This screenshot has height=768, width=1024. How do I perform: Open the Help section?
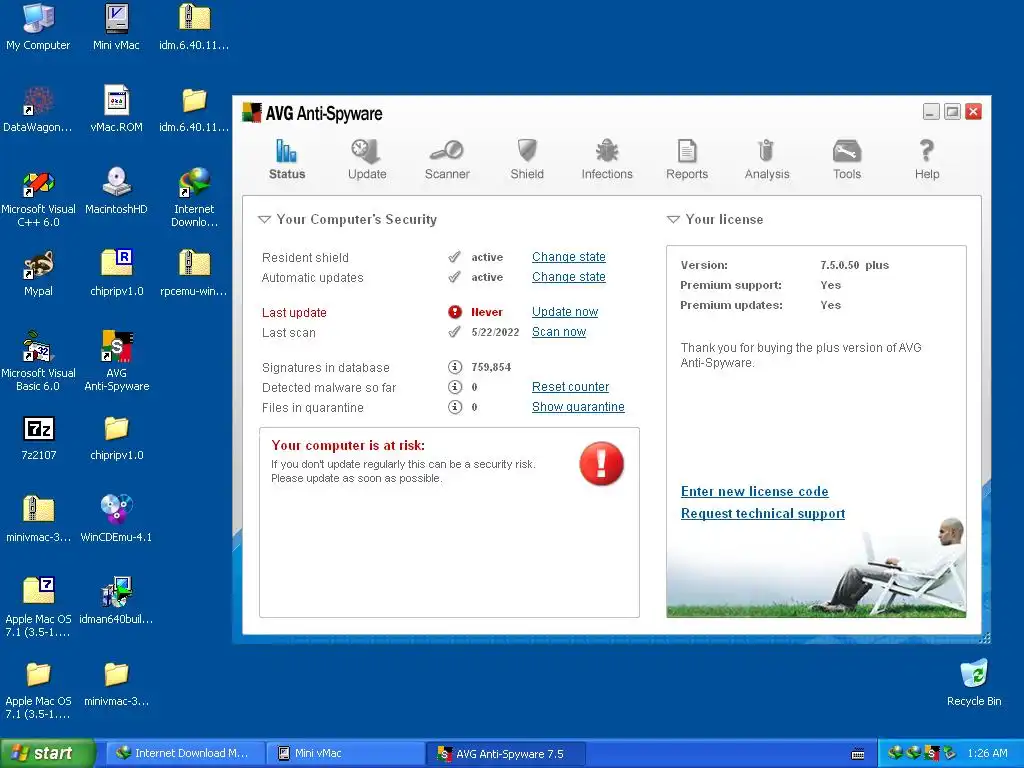(x=927, y=159)
